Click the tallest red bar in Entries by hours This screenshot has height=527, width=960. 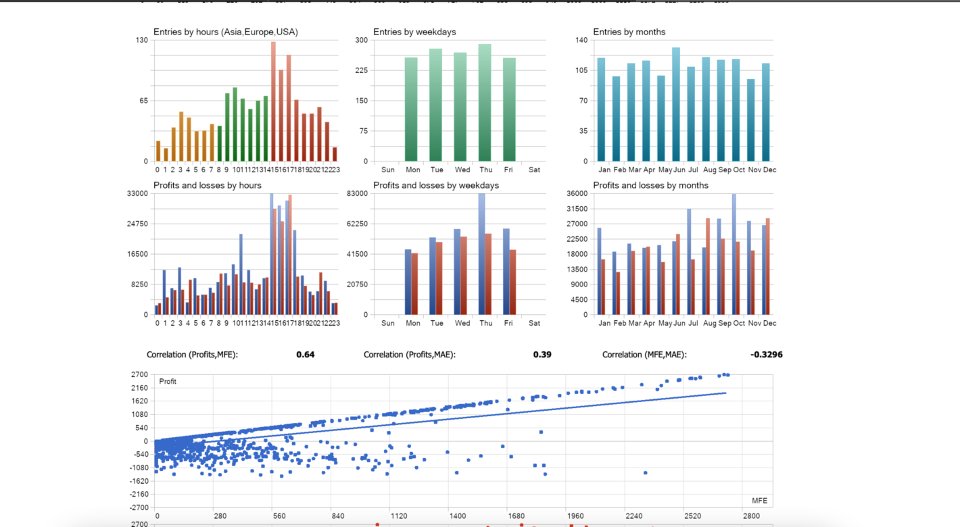tap(274, 102)
